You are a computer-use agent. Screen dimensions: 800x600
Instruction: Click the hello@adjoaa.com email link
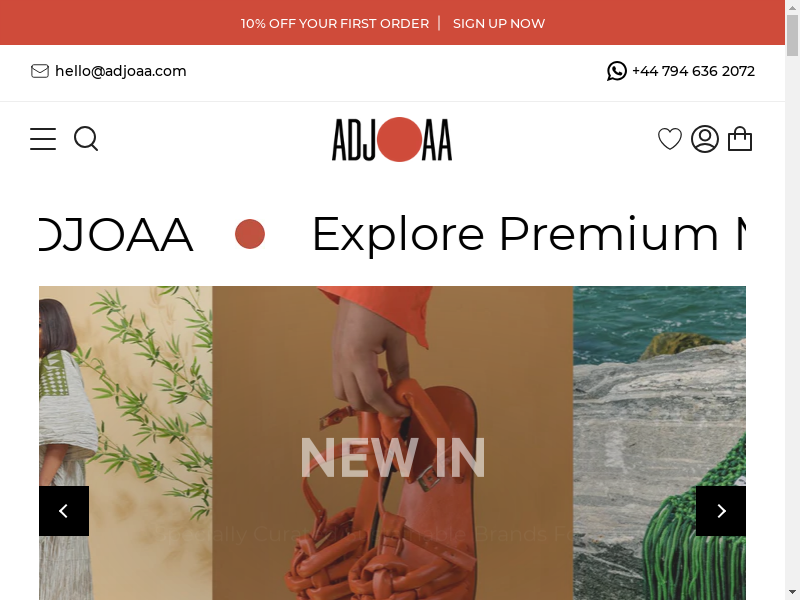coord(120,71)
